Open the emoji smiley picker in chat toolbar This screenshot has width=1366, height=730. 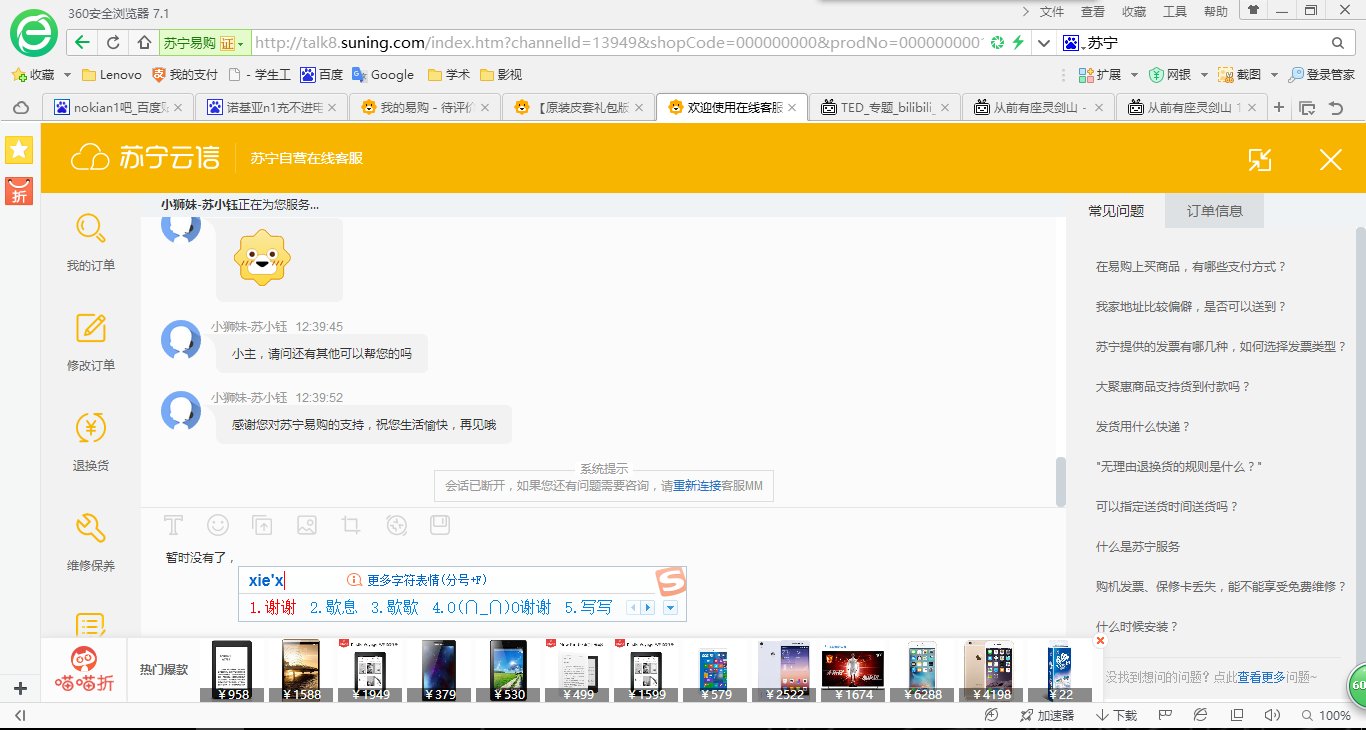(217, 525)
